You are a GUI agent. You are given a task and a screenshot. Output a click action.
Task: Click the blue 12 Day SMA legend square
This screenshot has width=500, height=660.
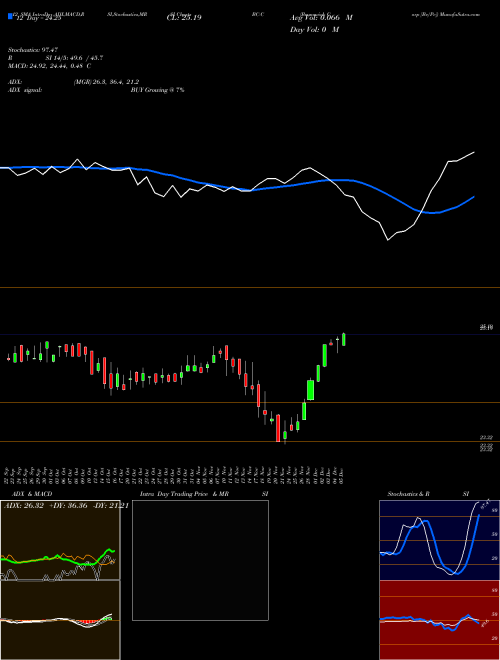(x=10, y=16)
